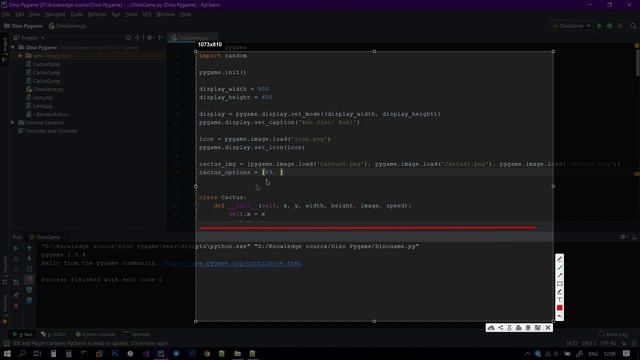This screenshot has height=360, width=640.
Task: Click the Debug bug icon in toolbar
Action: point(610,26)
